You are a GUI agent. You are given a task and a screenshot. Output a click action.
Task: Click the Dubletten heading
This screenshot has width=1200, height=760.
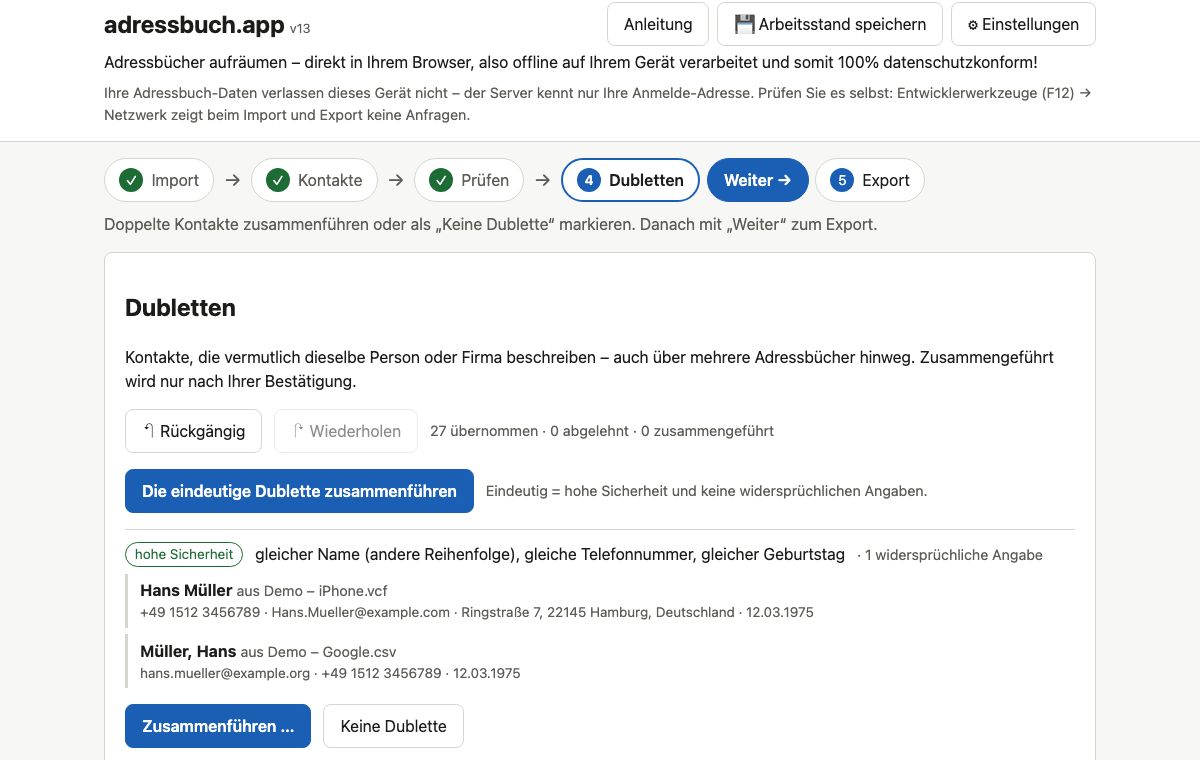[x=180, y=308]
